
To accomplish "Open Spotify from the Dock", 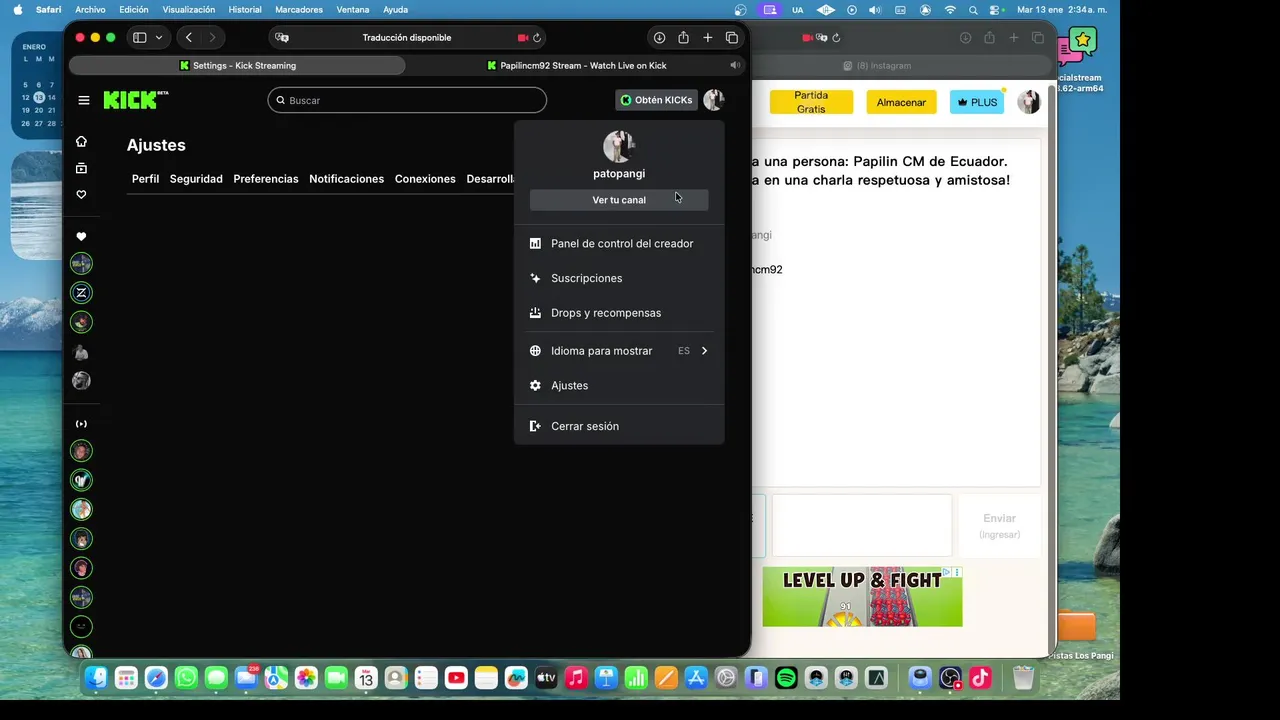I will pyautogui.click(x=786, y=678).
